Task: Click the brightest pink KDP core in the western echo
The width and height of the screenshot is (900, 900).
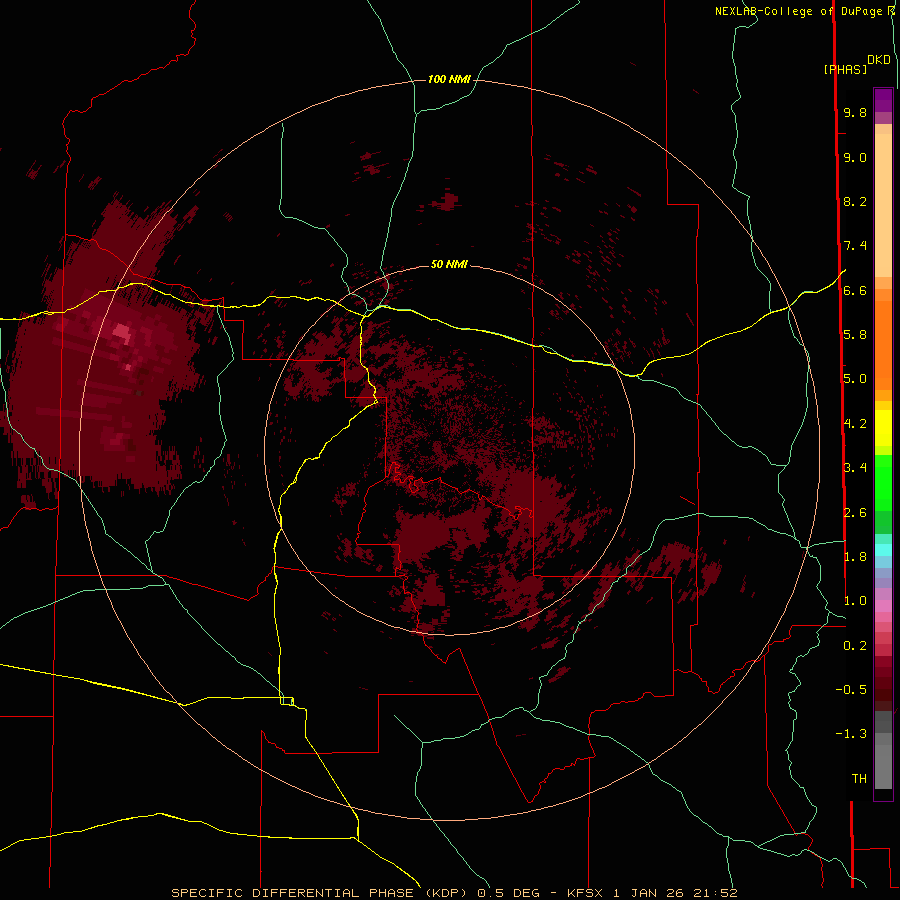Action: click(x=122, y=331)
